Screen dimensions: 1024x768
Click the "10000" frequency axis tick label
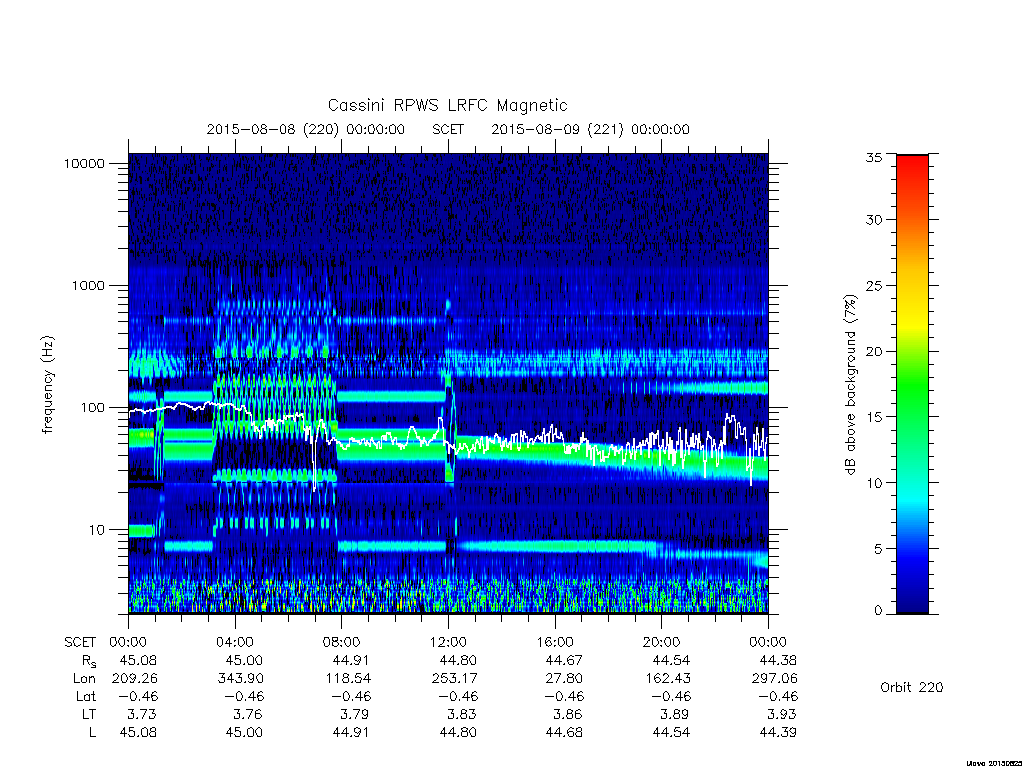(84, 163)
